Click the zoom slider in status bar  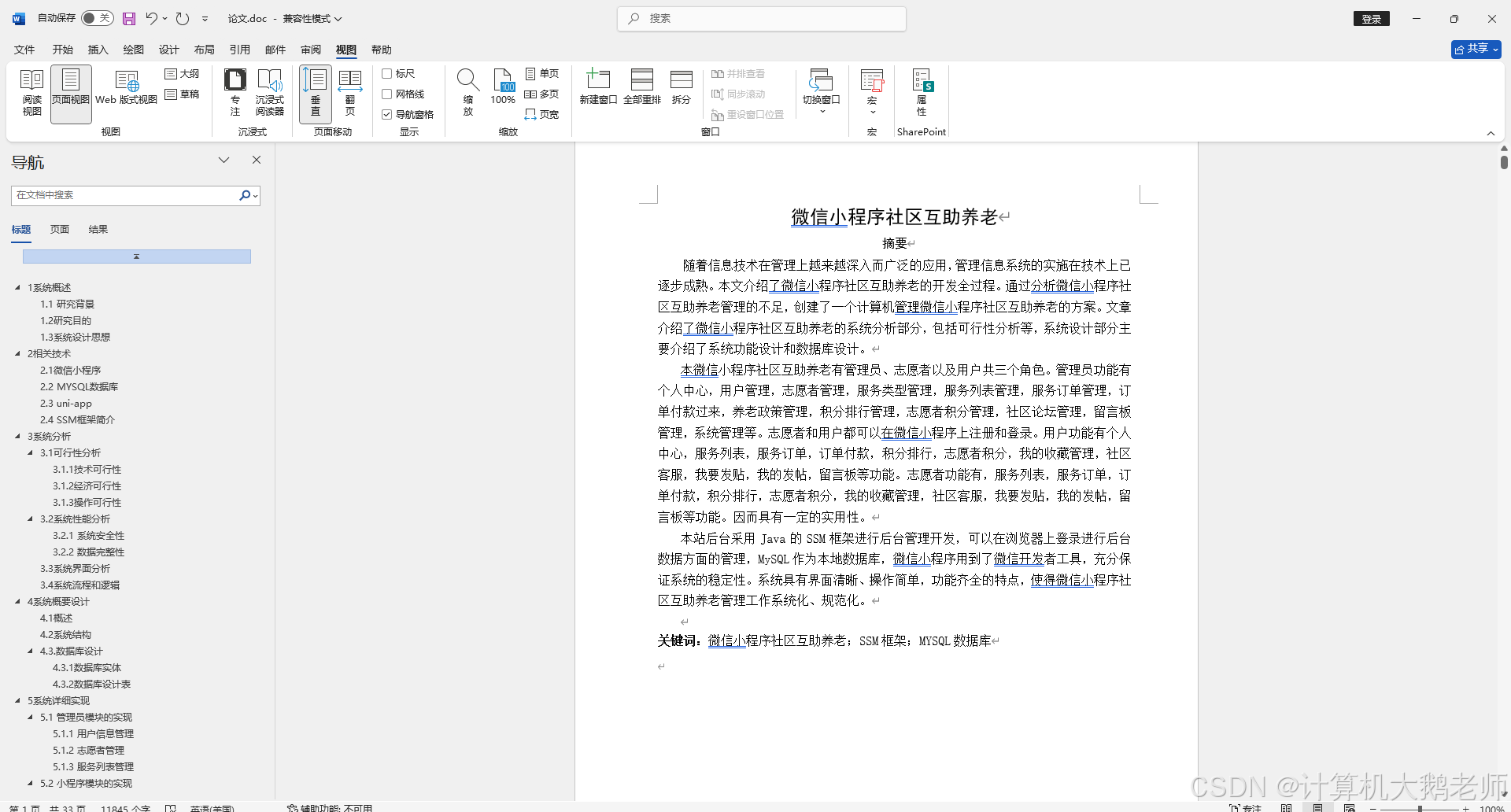[1420, 808]
